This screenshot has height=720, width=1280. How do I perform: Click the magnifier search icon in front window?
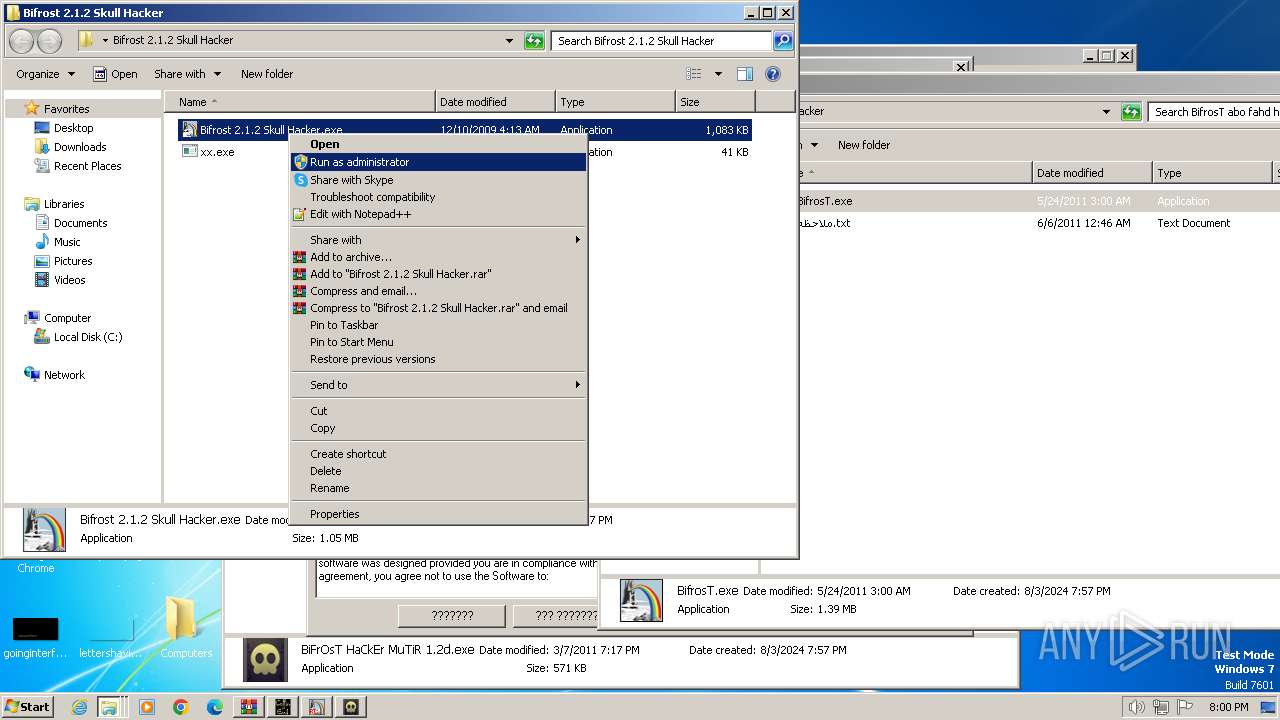point(783,41)
